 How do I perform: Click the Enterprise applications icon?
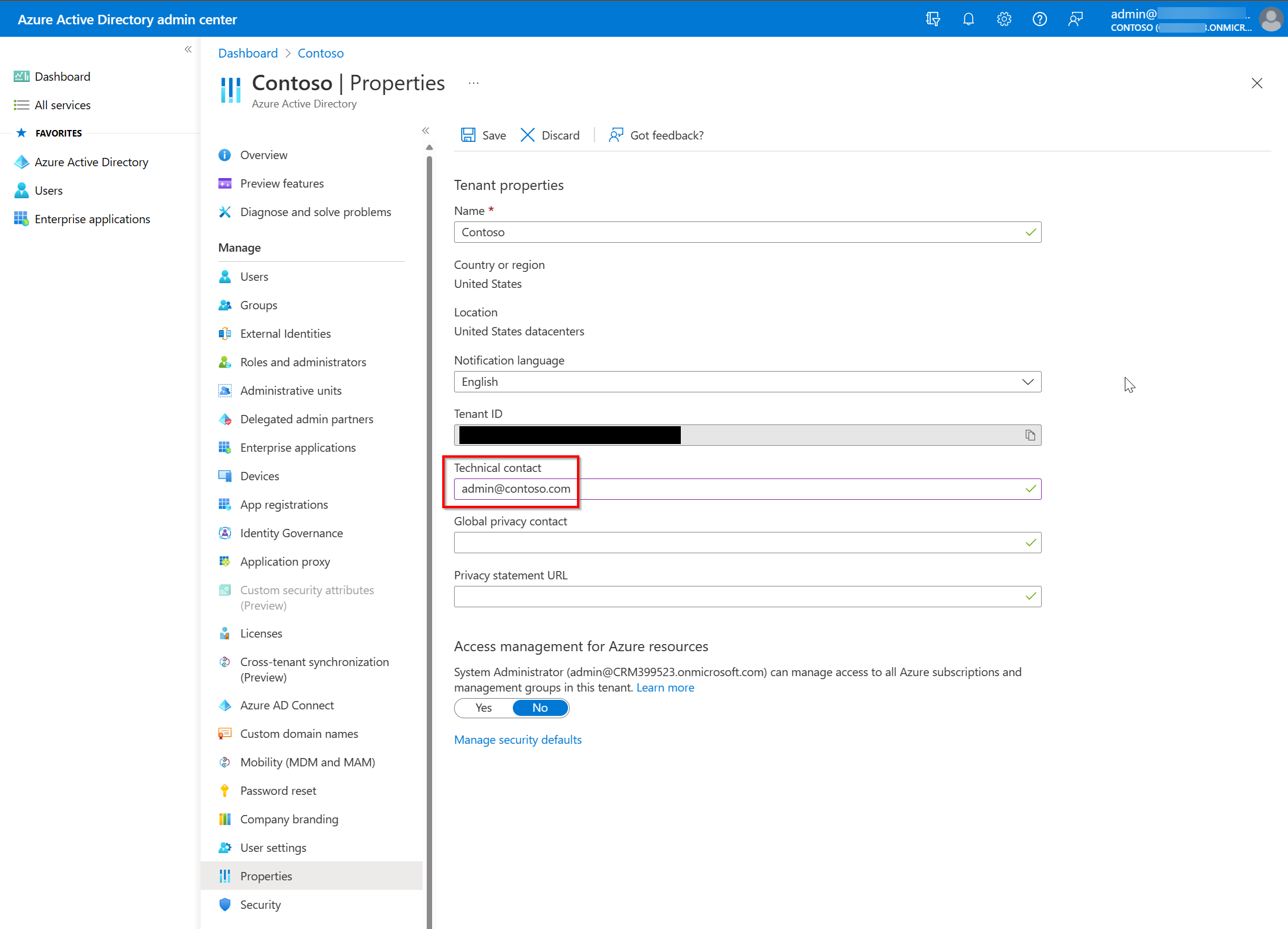(21, 218)
